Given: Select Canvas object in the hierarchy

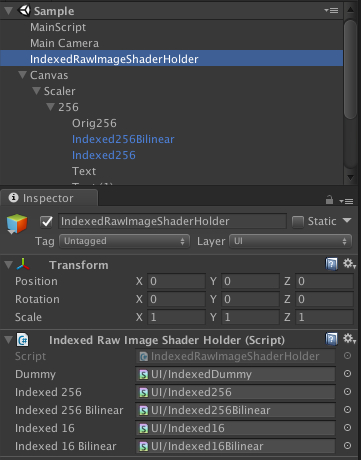Looking at the screenshot, I should (49, 75).
